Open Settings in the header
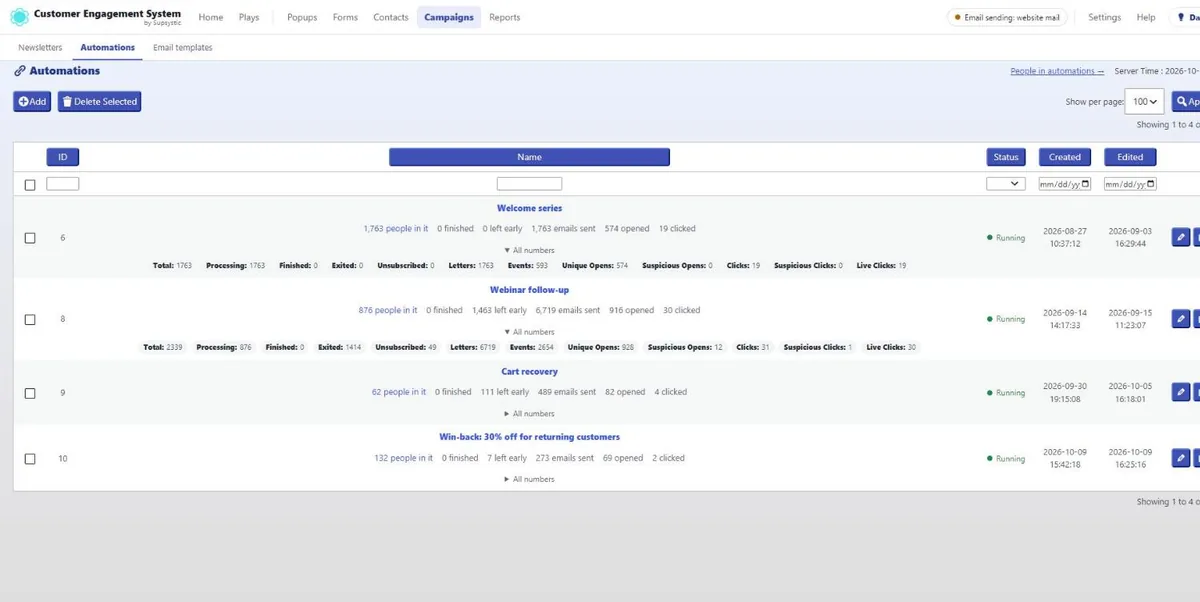The width and height of the screenshot is (1200, 602). (x=1104, y=17)
